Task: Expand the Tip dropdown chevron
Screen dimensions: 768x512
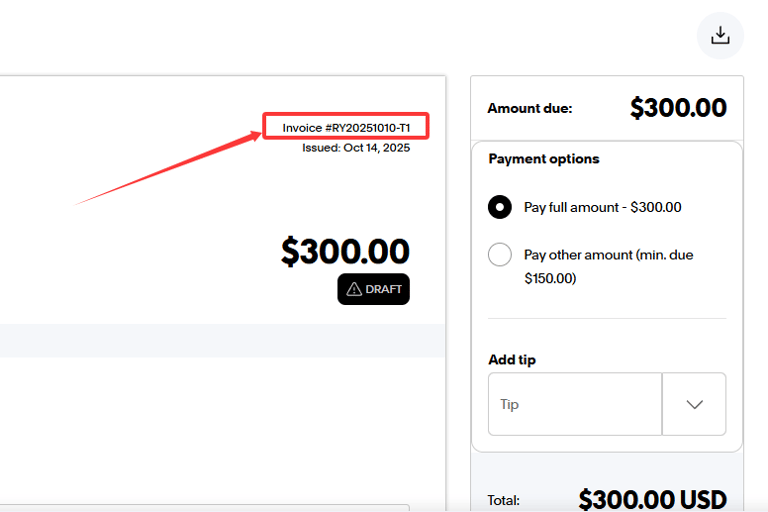Action: tap(694, 404)
